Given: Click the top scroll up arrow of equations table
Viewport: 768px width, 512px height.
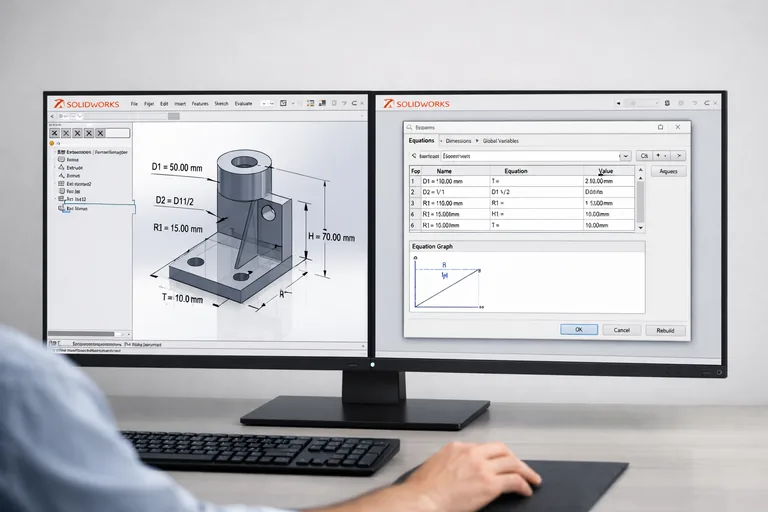Looking at the screenshot, I should tap(641, 170).
